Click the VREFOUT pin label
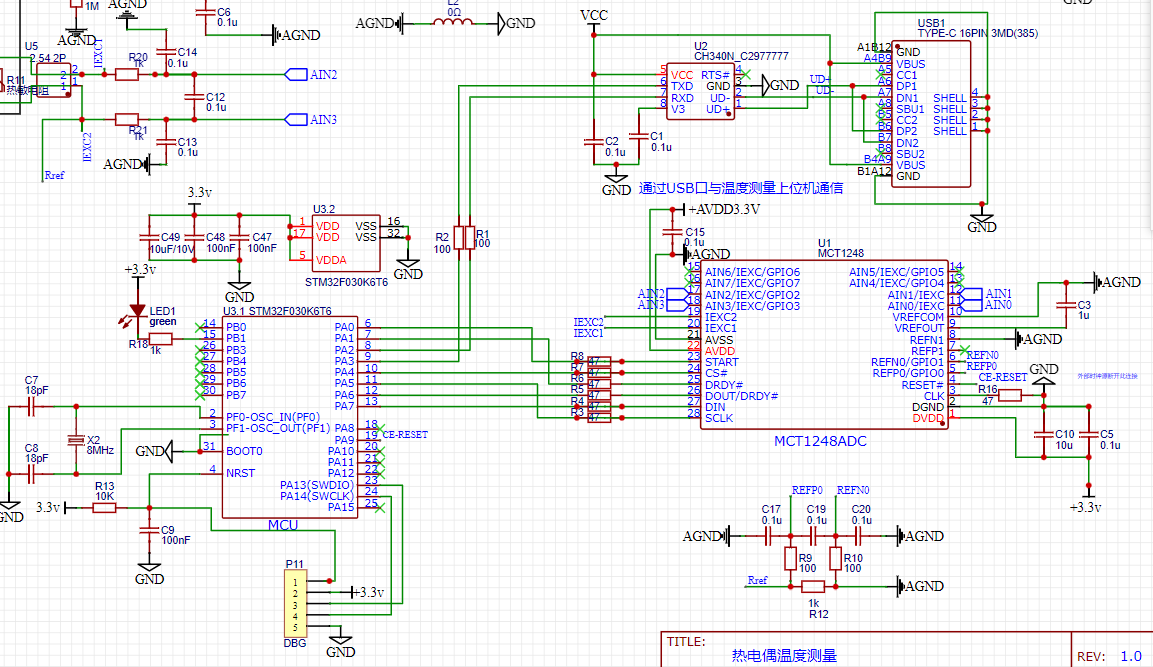This screenshot has height=667, width=1153. point(918,328)
